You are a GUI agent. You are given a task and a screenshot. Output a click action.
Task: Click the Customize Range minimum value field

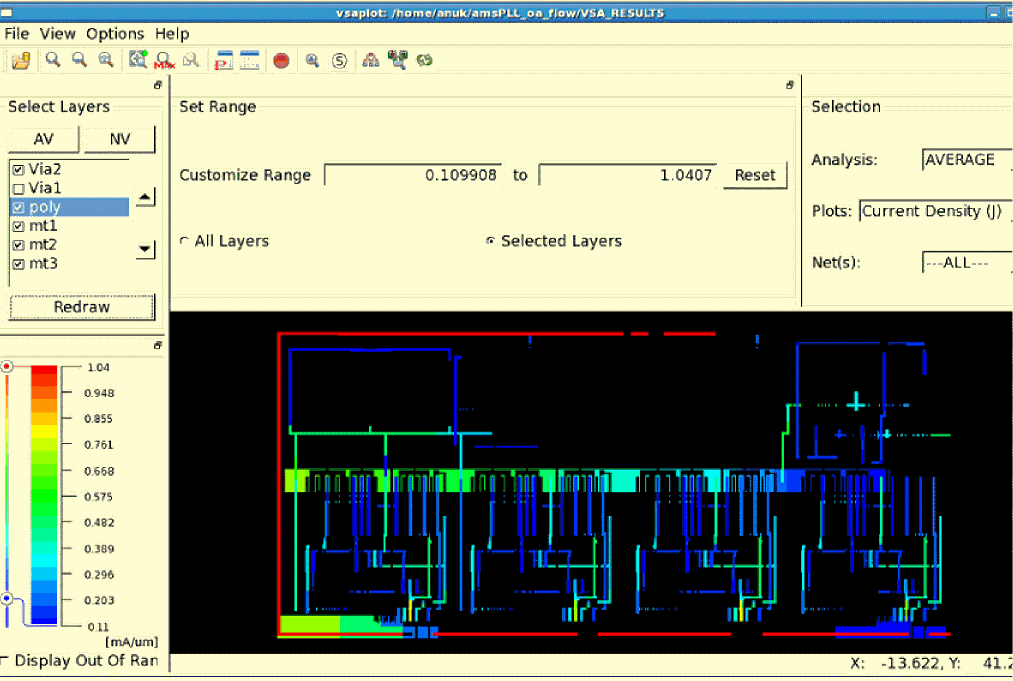[x=413, y=175]
